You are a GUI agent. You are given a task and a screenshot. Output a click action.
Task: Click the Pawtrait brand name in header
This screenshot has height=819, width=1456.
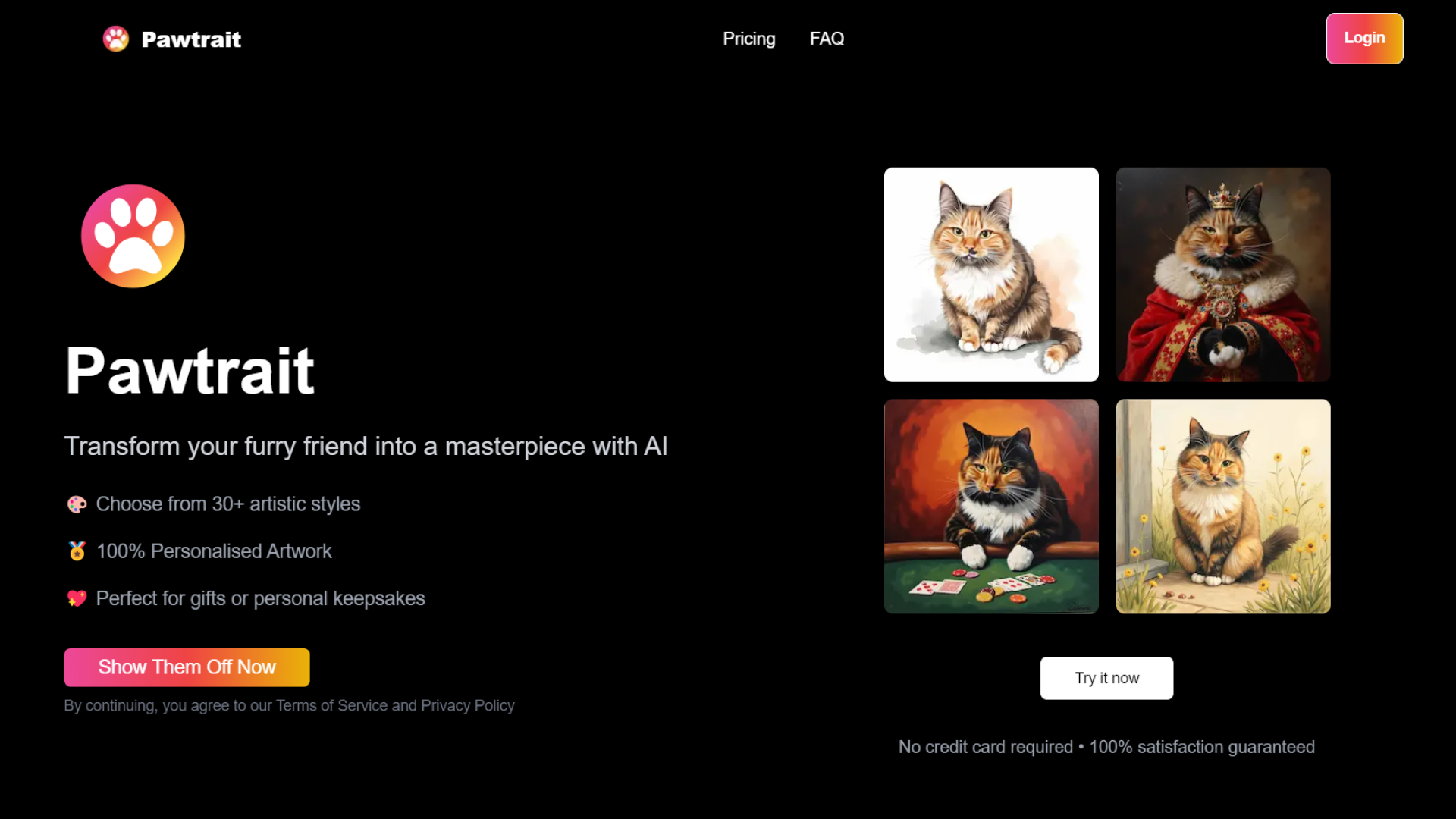(x=191, y=39)
